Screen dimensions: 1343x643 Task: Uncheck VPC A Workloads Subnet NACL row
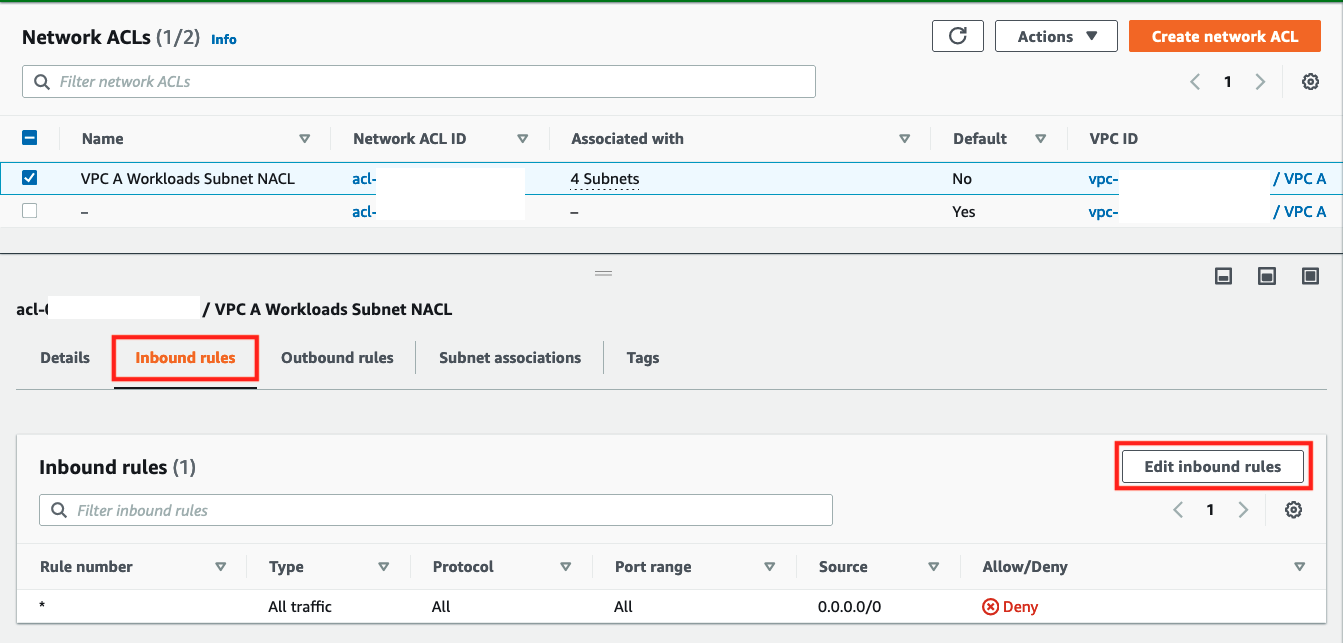coord(30,178)
